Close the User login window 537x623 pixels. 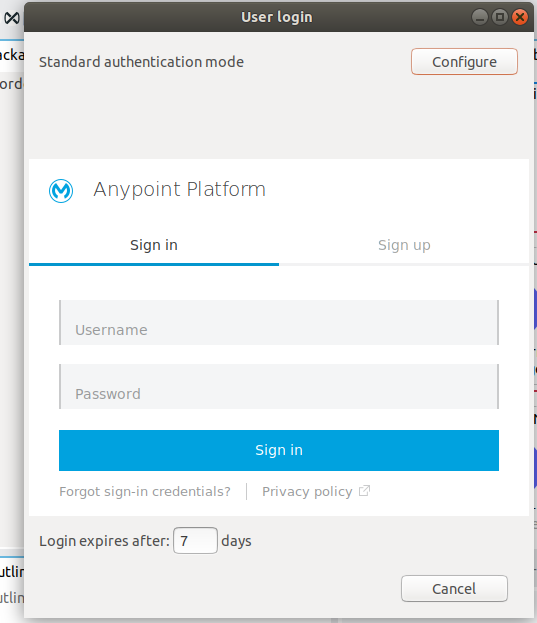pos(520,17)
